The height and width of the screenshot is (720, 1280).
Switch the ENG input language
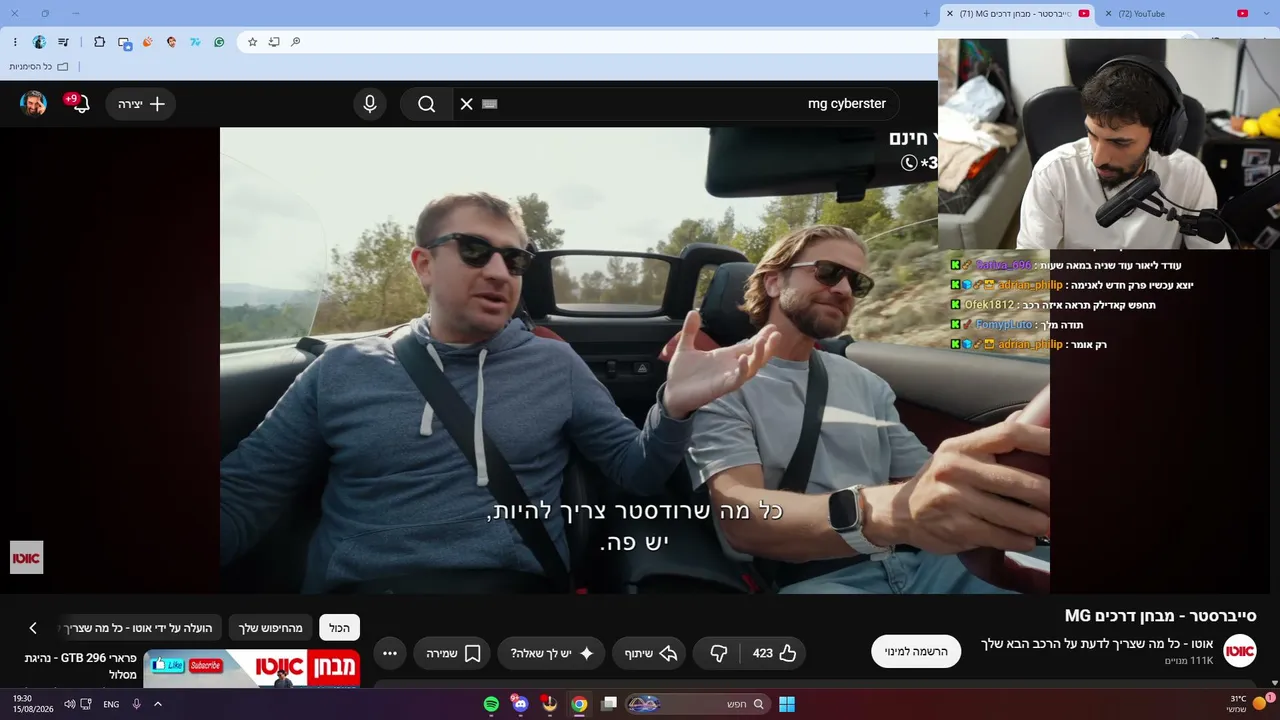(x=111, y=704)
